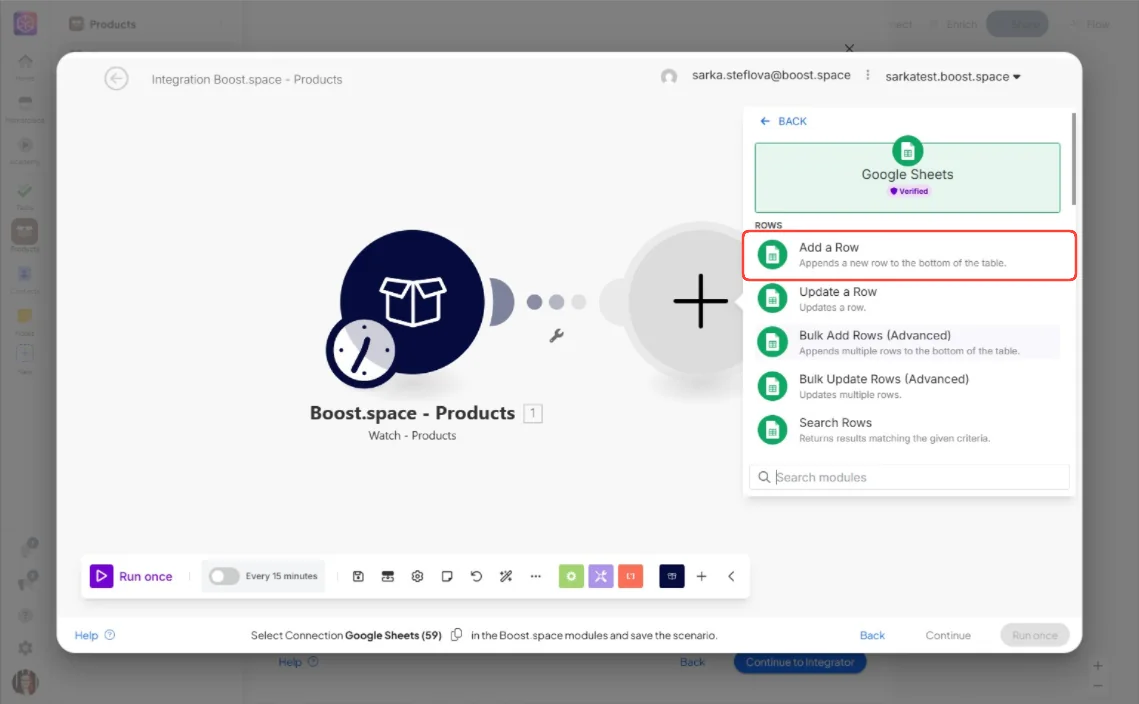Expand the sarkatest.boost.space organization dropdown
Image resolution: width=1139 pixels, height=704 pixels.
coord(952,77)
